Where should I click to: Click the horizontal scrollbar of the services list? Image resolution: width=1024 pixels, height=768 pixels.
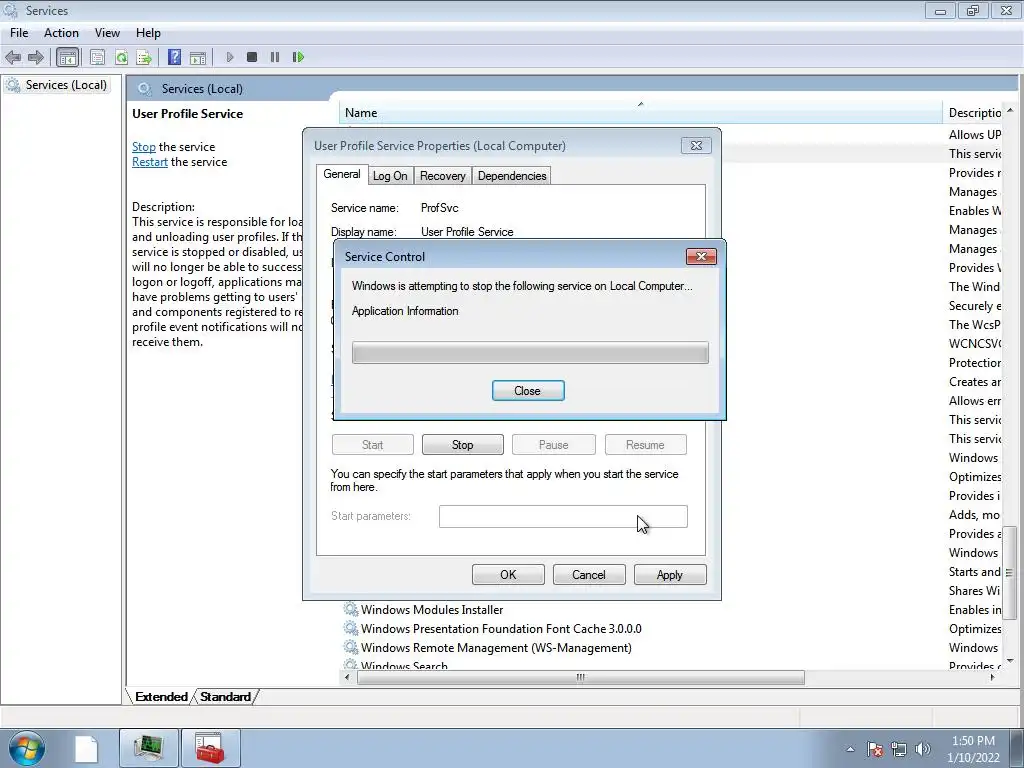coord(581,677)
